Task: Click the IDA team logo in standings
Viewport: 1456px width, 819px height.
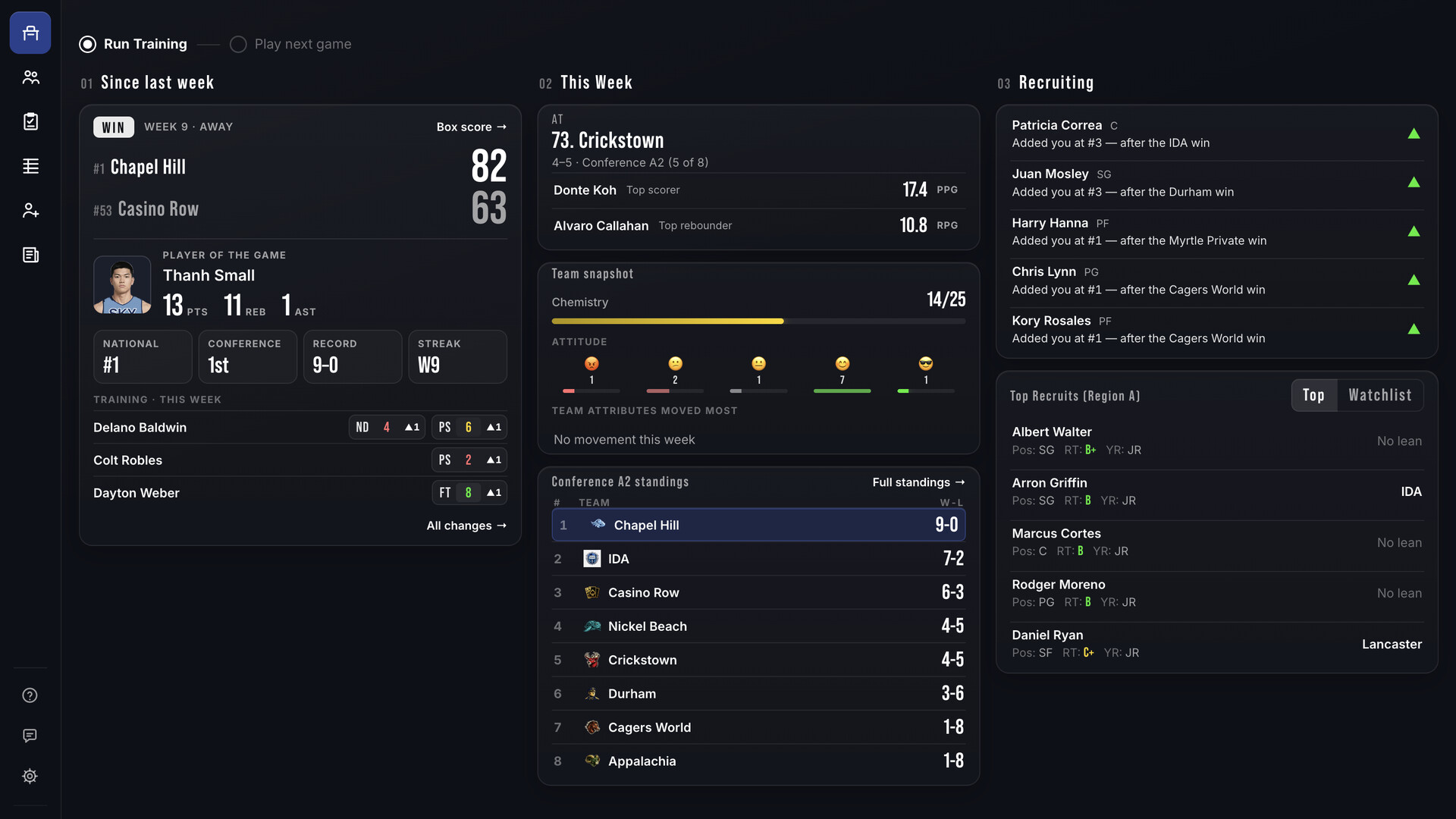Action: tap(591, 559)
